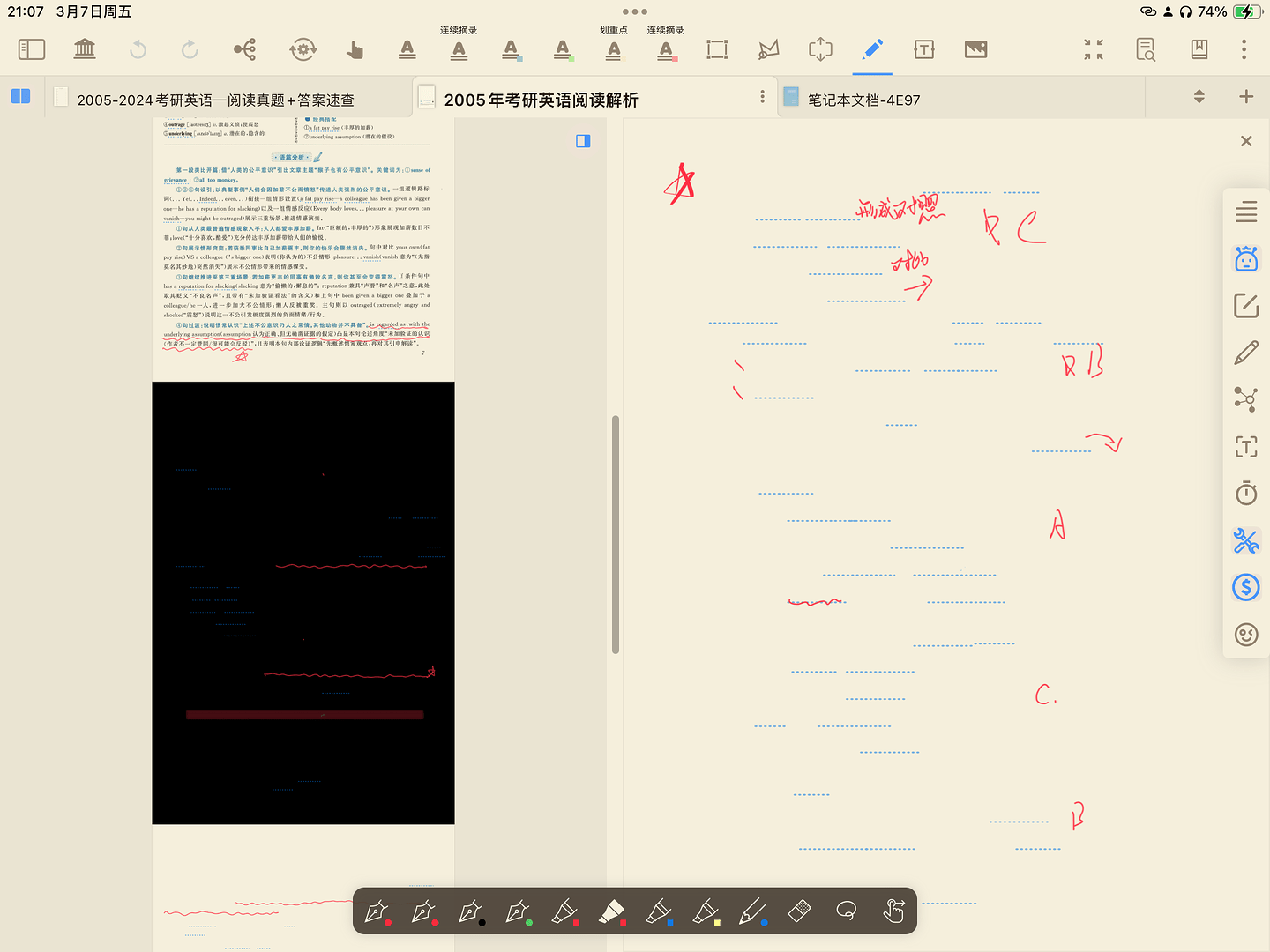Open the tab sort up-down arrows
The width and height of the screenshot is (1270, 952).
coord(1199,96)
